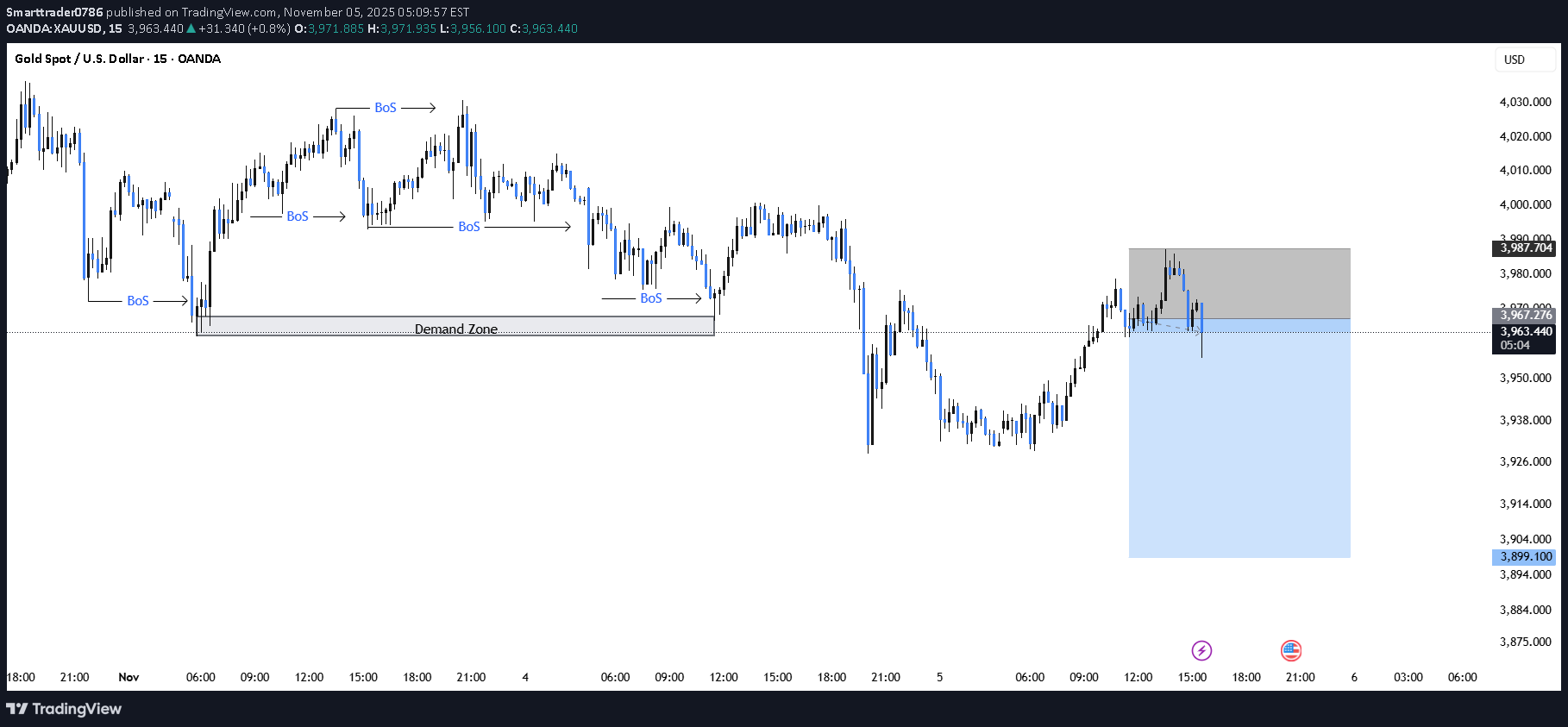1568x727 pixels.
Task: Click the Smarttrader0786 author name
Action: pos(54,12)
